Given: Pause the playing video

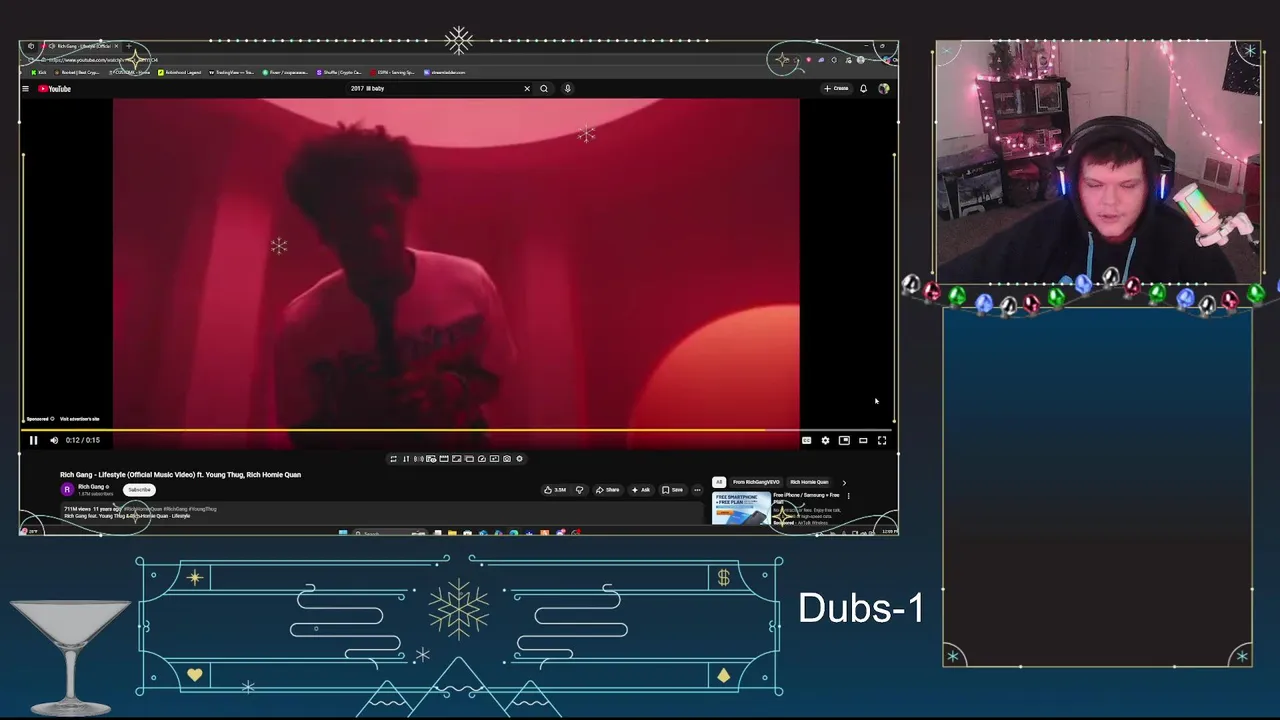Looking at the screenshot, I should click(33, 440).
